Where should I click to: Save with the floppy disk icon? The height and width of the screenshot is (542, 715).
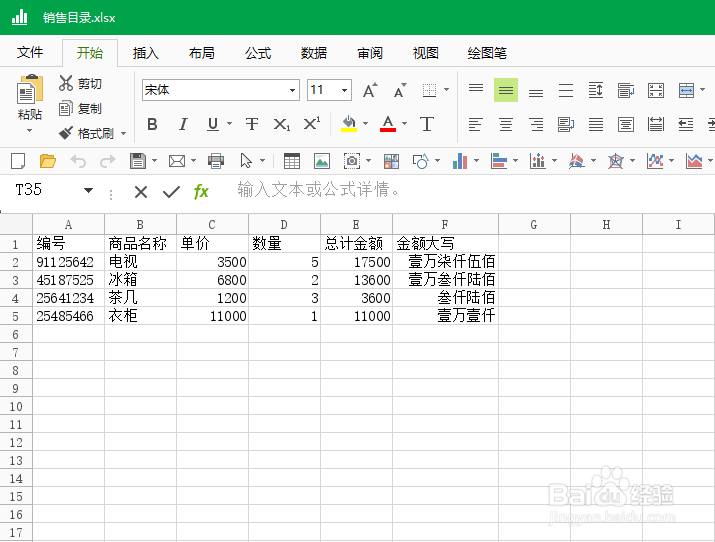pos(138,161)
